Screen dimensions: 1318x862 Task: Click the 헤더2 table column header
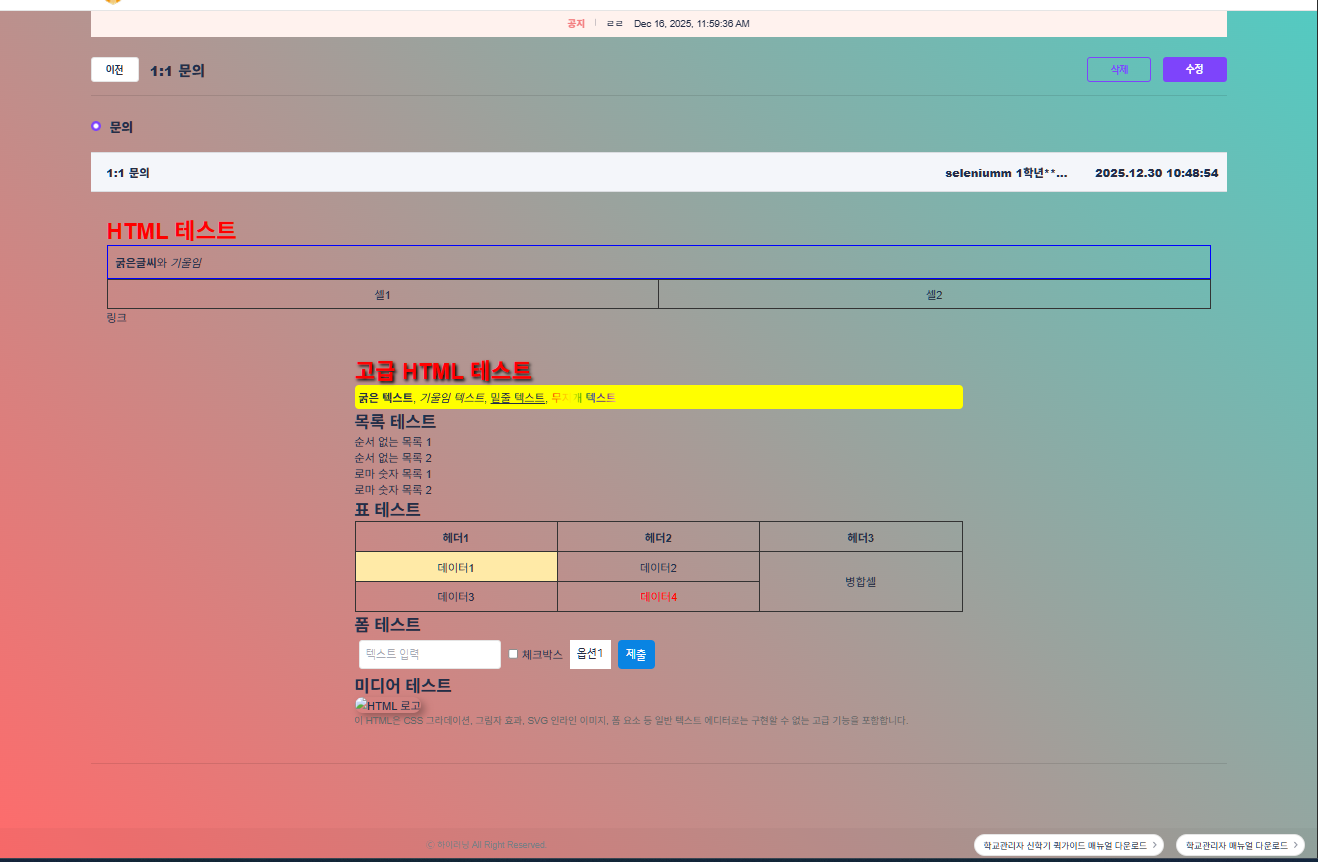(658, 538)
